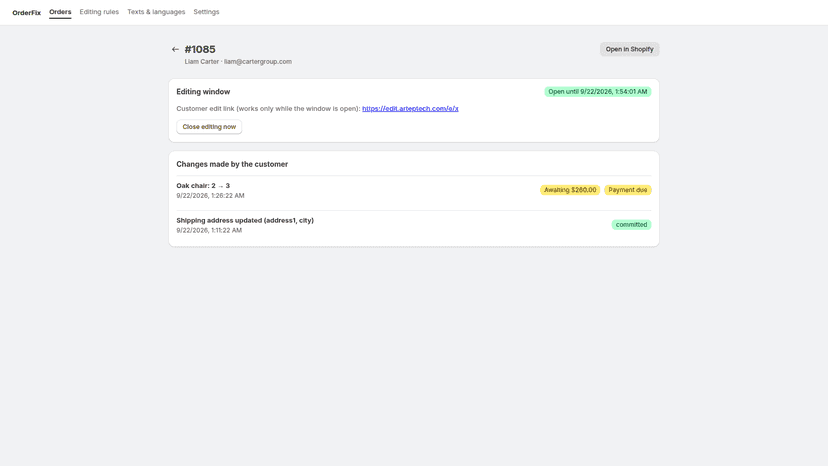Click Changes made by the customer heading
828x466 pixels.
tap(232, 164)
